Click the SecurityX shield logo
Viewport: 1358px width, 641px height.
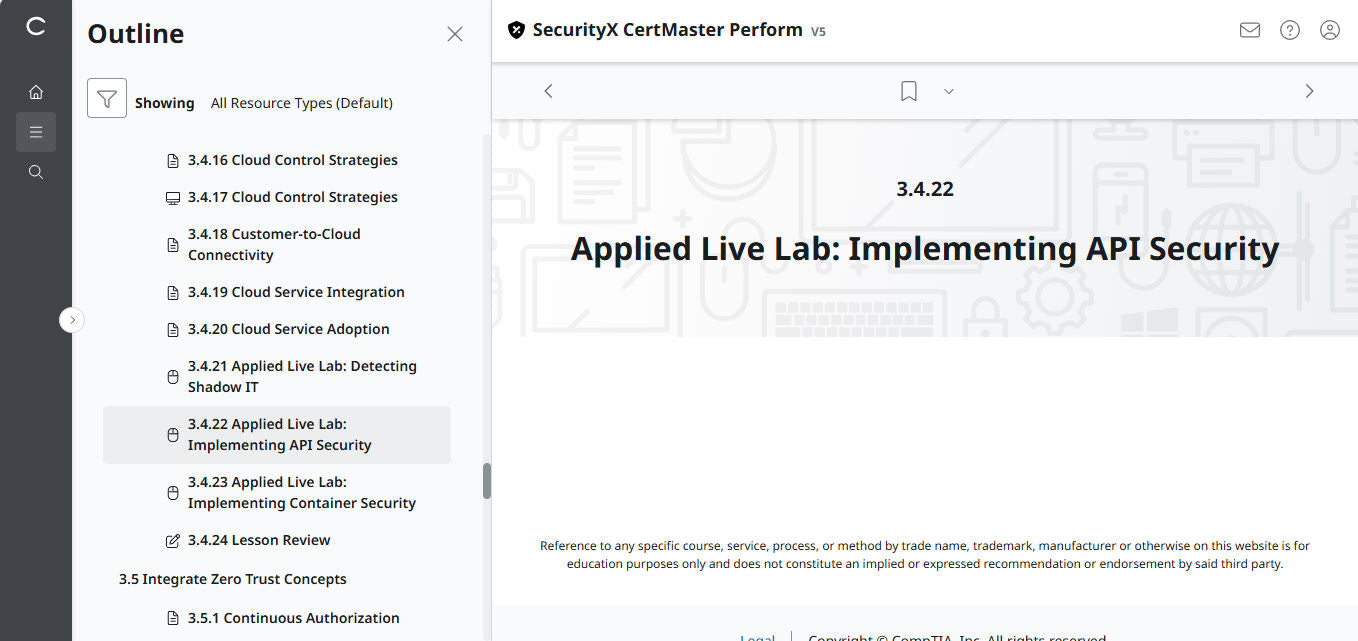point(516,30)
